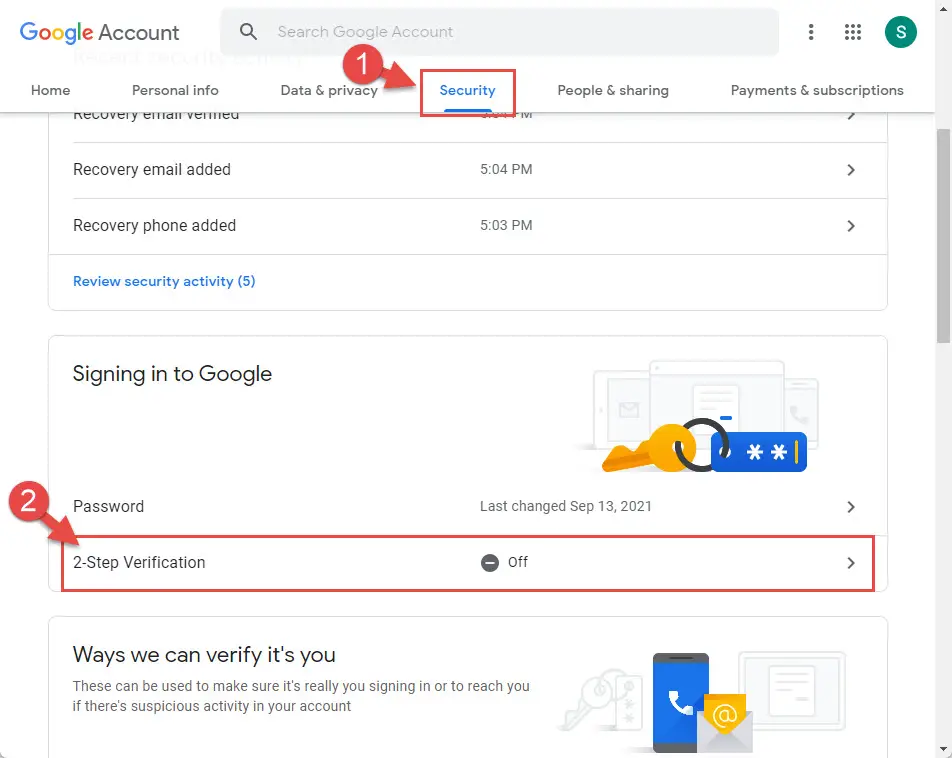Open the Google apps grid
This screenshot has height=758, width=952.
(852, 32)
